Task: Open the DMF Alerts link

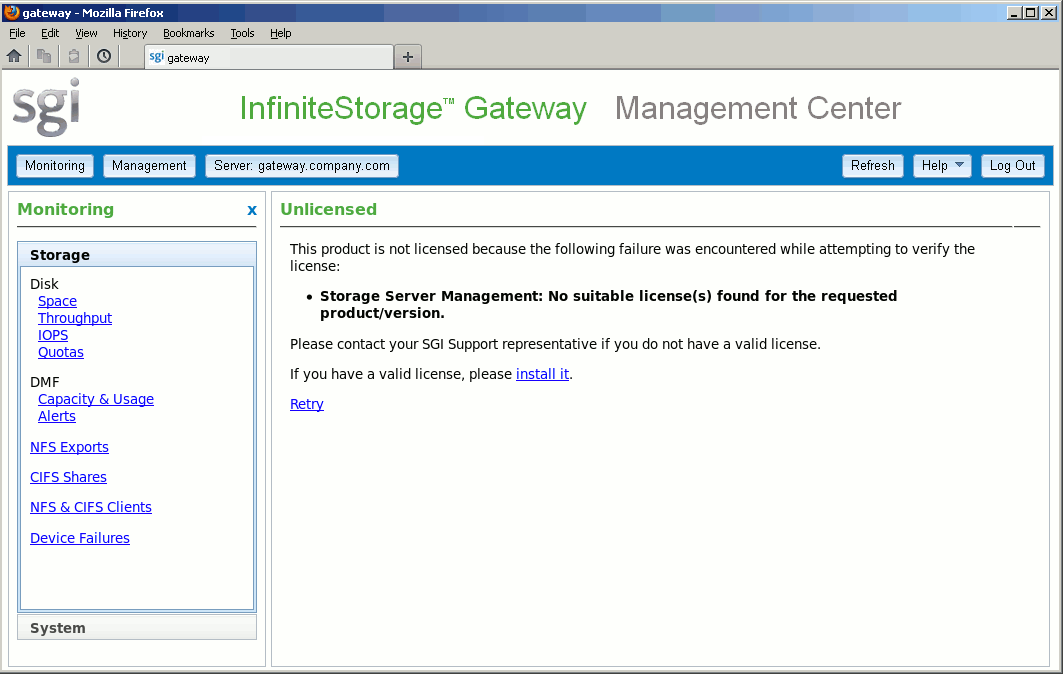Action: [57, 416]
